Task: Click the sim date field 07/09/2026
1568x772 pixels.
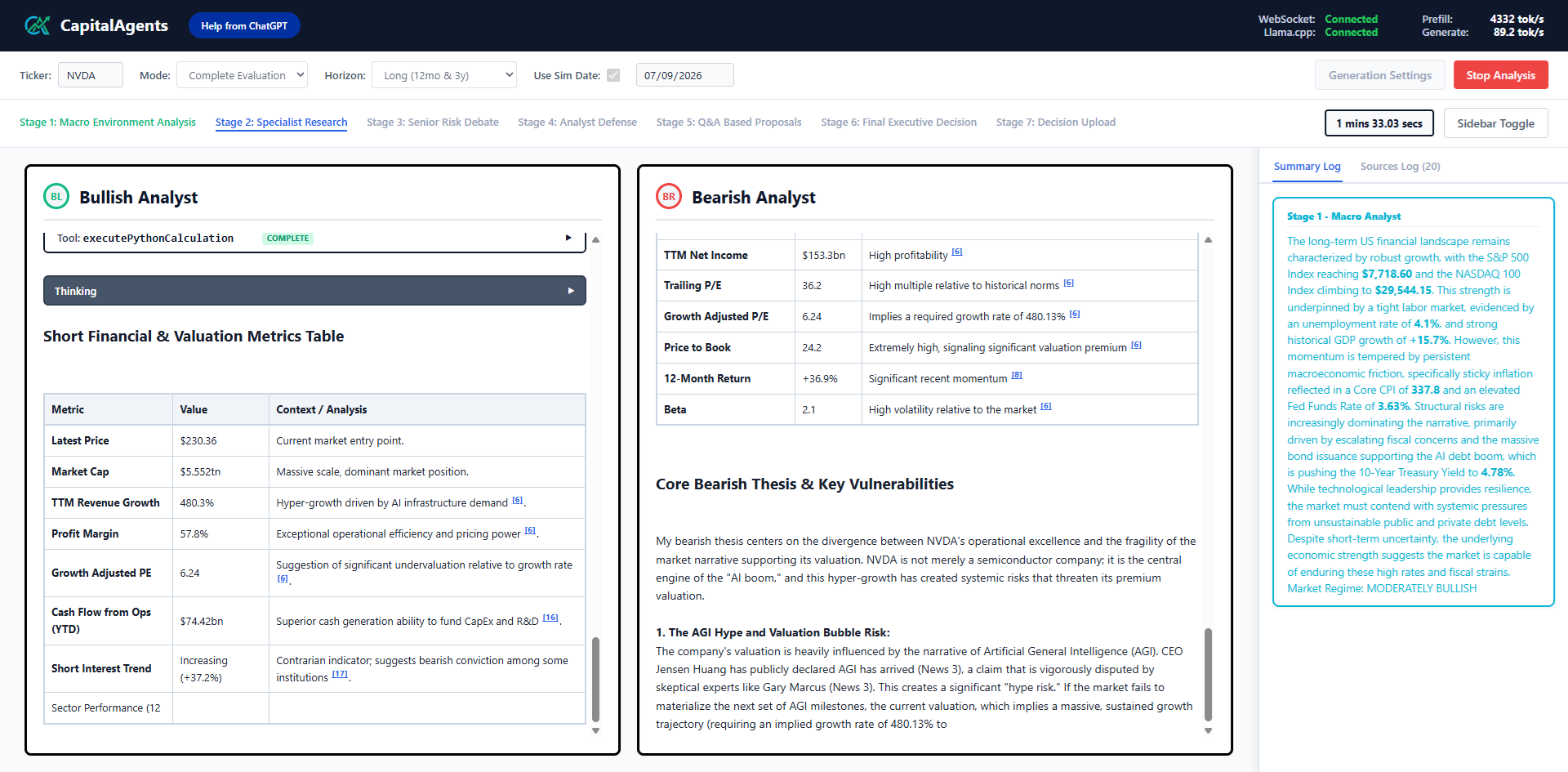Action: click(x=684, y=75)
